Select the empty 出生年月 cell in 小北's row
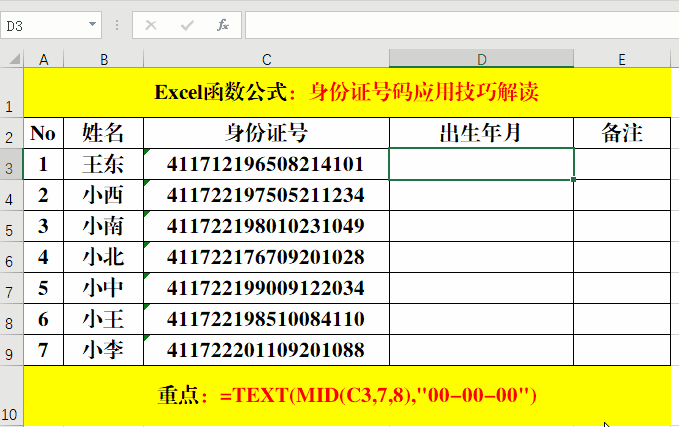The width and height of the screenshot is (679, 427). [x=482, y=257]
